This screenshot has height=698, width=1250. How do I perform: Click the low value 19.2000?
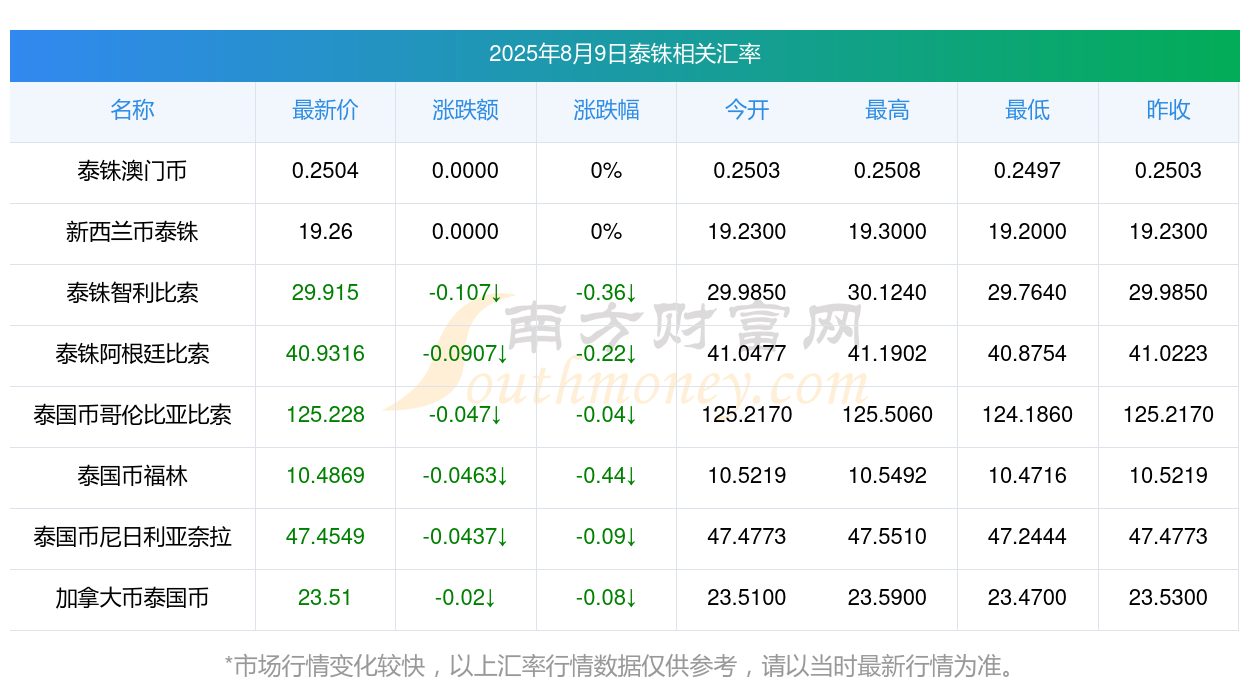[1028, 232]
